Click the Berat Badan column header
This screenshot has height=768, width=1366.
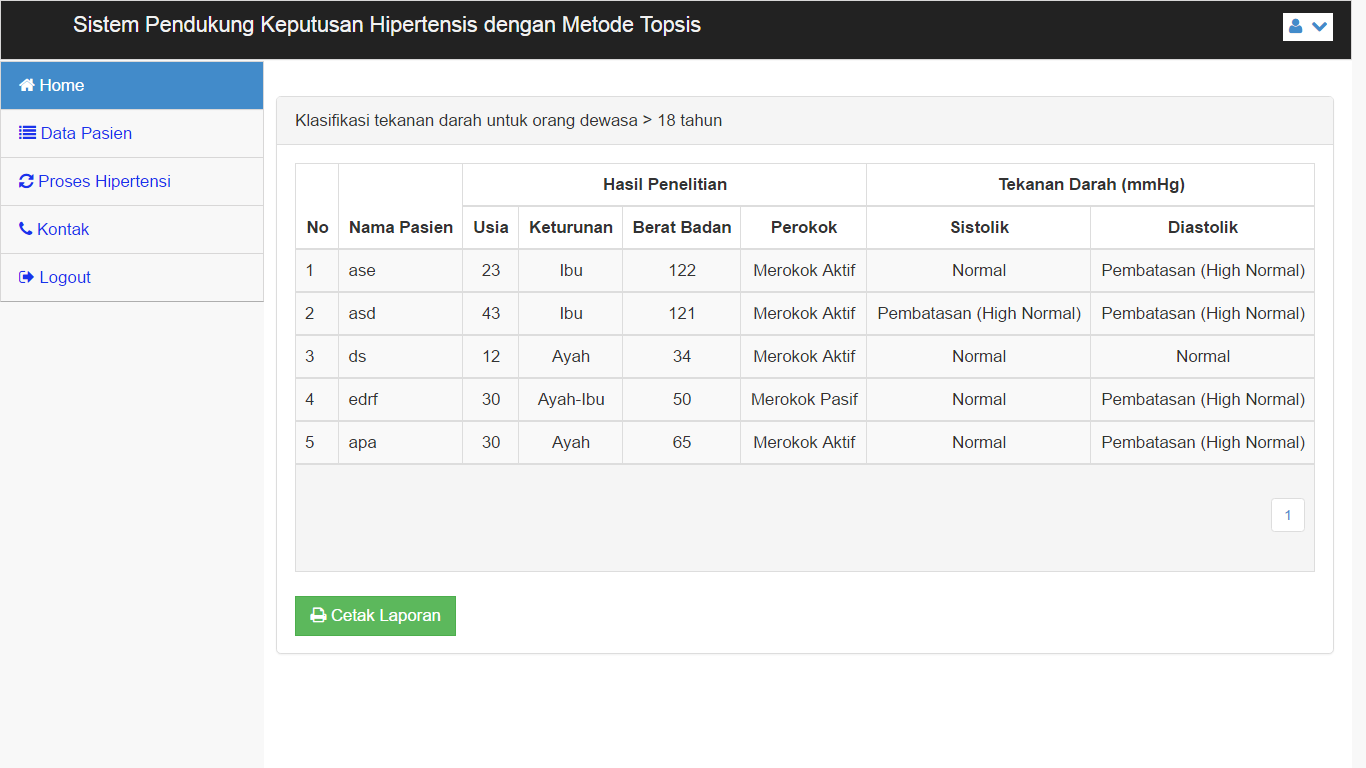click(x=682, y=227)
